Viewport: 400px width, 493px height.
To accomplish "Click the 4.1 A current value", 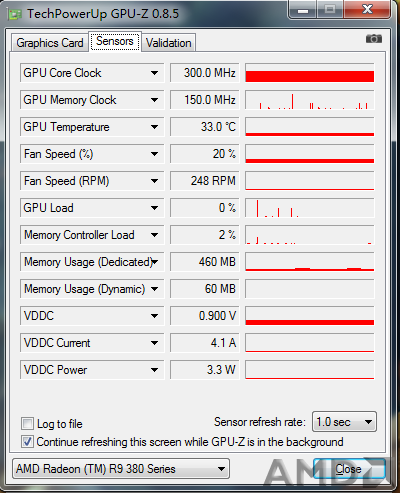I will [x=205, y=343].
